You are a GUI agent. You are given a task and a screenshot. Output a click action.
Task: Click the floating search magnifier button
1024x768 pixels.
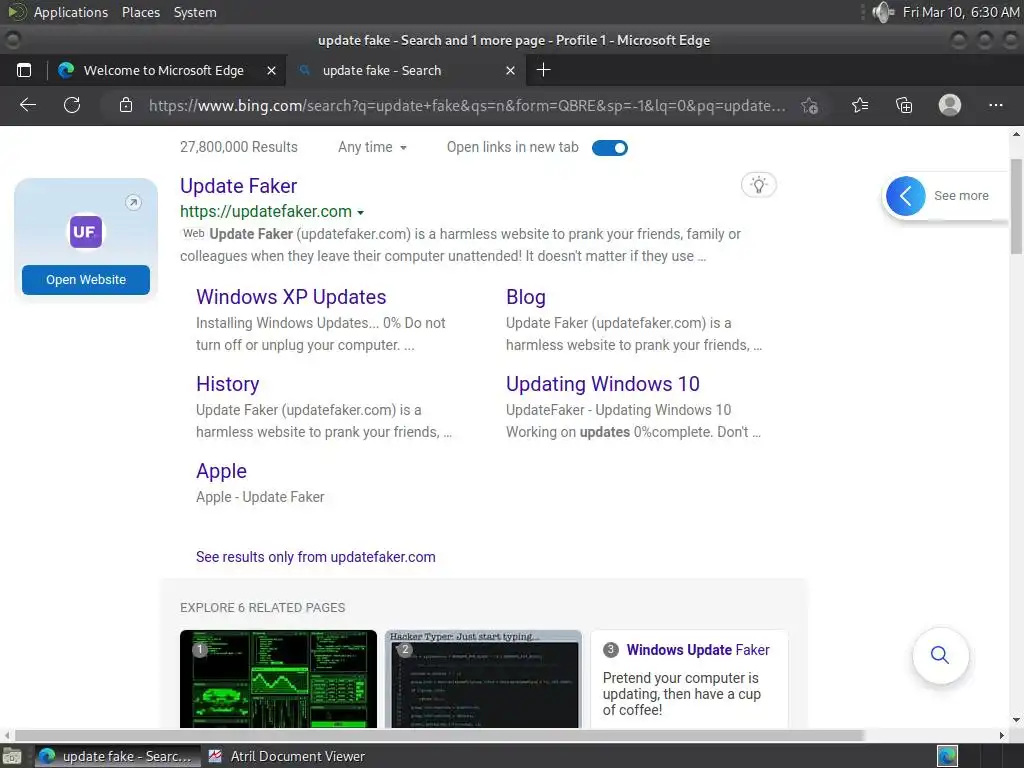940,655
